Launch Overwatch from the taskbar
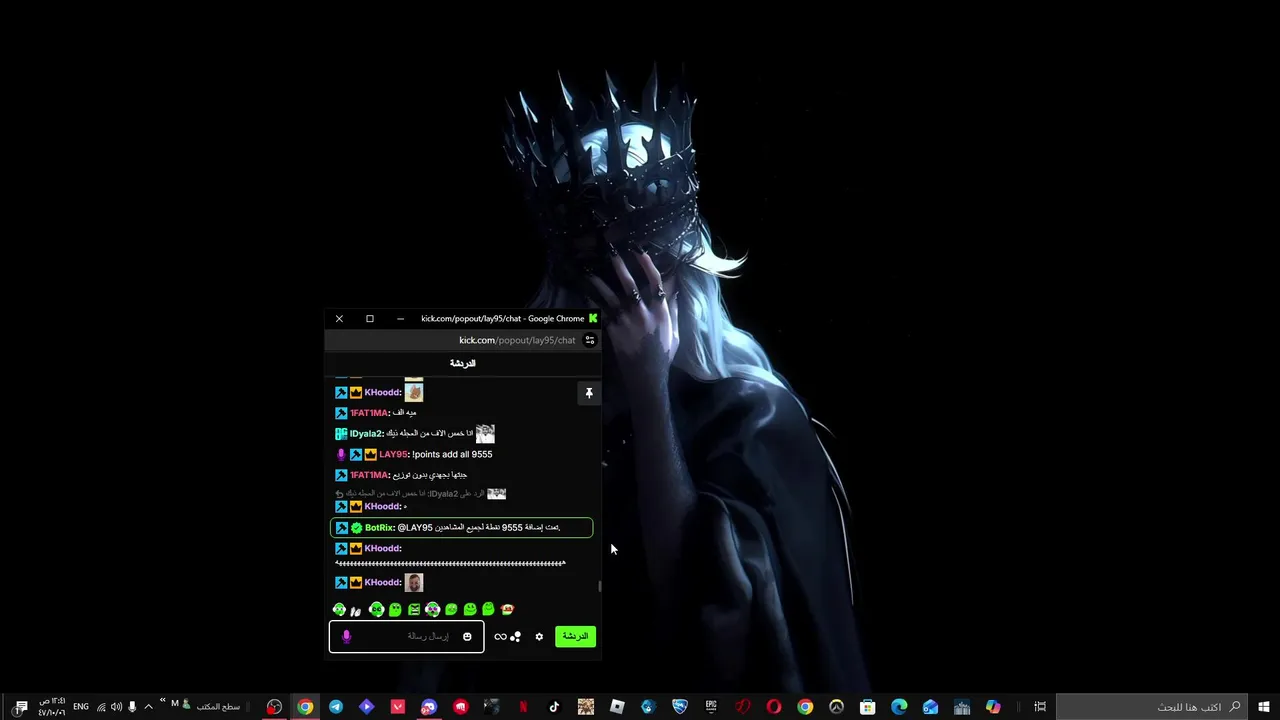The height and width of the screenshot is (720, 1280). (x=837, y=707)
